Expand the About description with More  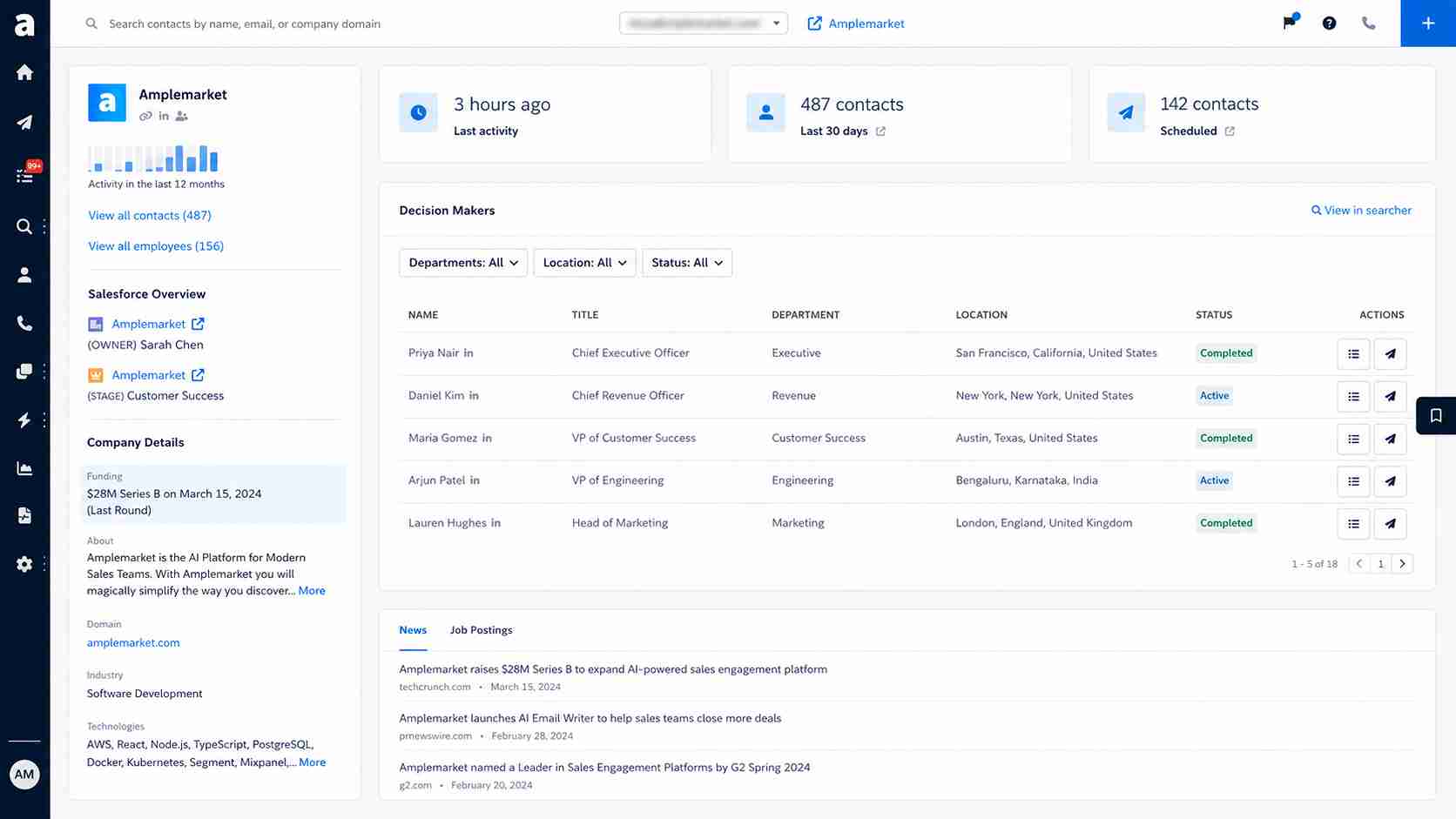[312, 591]
